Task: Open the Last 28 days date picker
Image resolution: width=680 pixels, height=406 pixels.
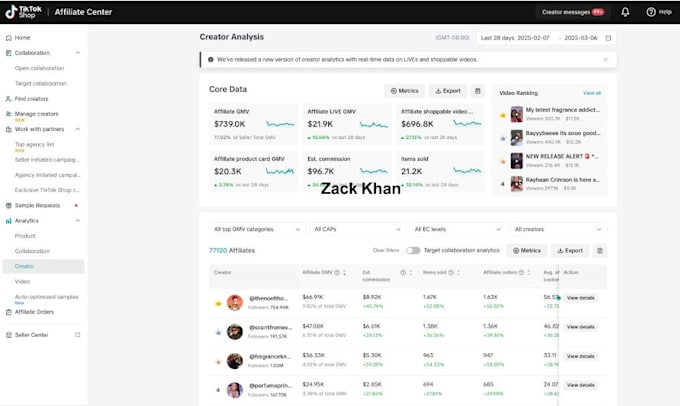Action: pyautogui.click(x=546, y=38)
